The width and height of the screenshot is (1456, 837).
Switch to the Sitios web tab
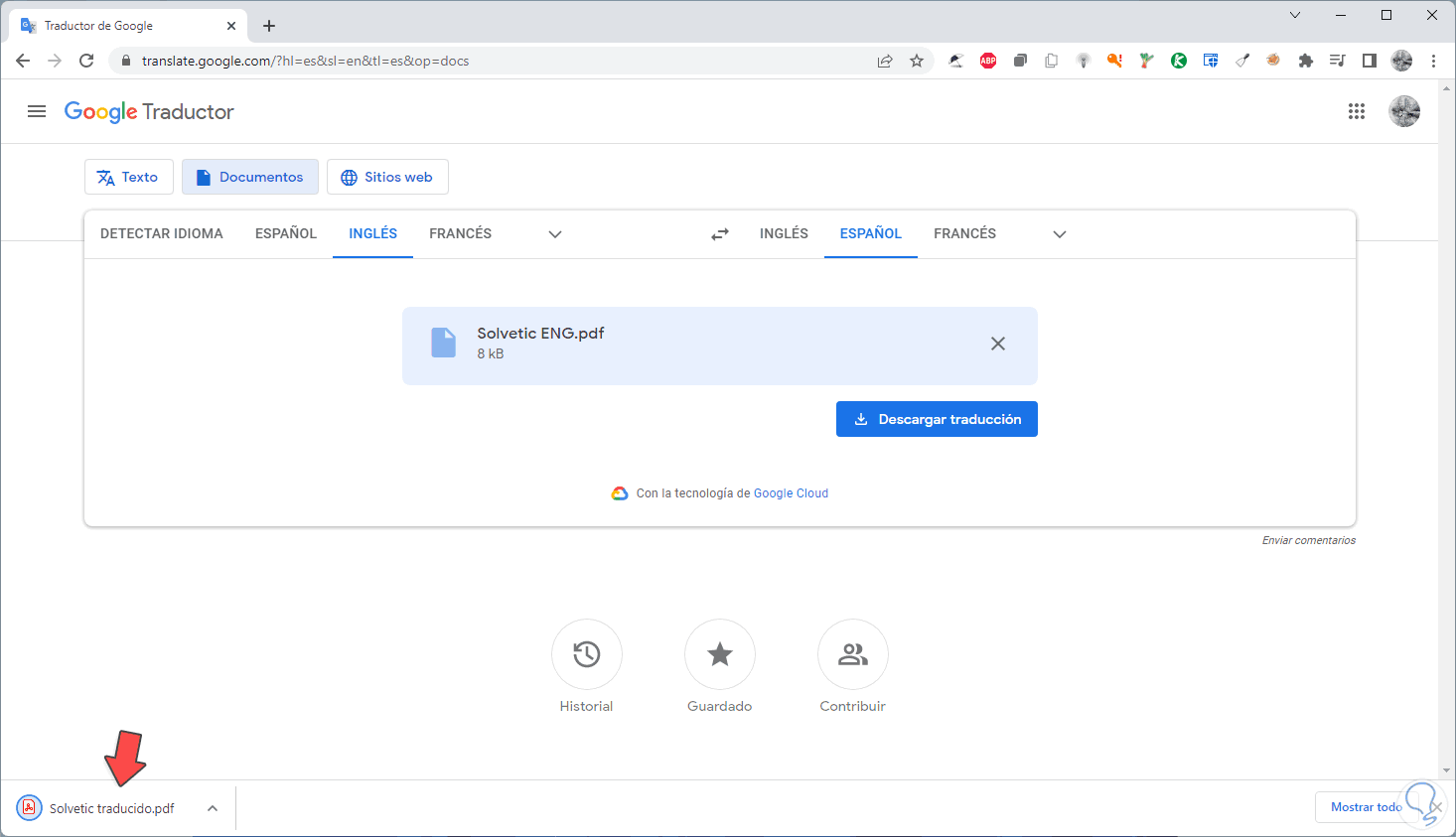point(387,177)
